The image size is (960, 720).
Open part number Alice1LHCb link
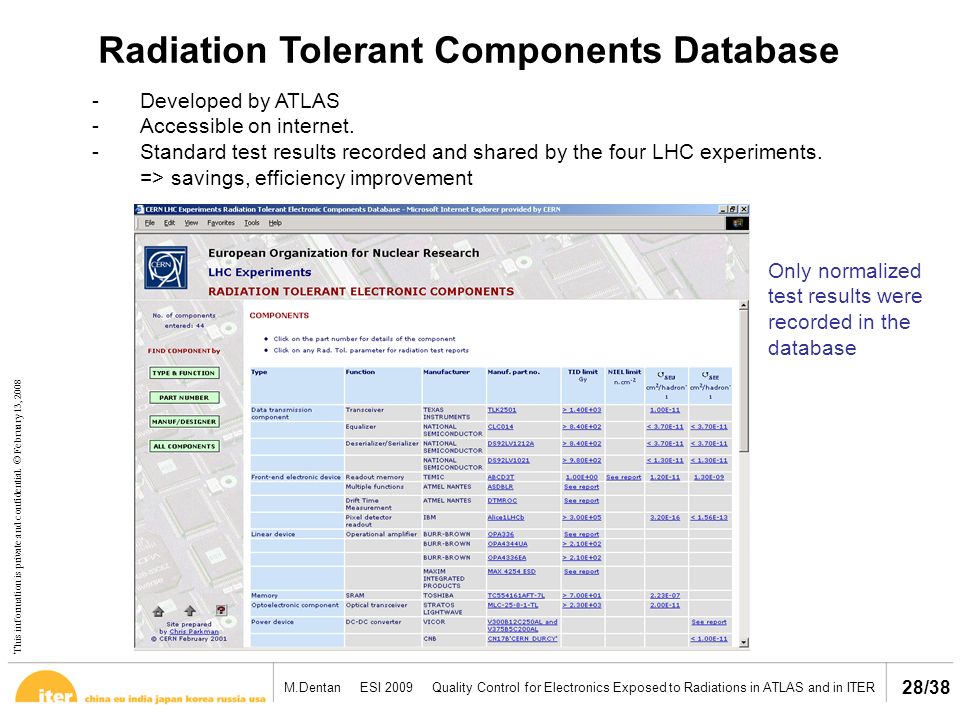506,517
